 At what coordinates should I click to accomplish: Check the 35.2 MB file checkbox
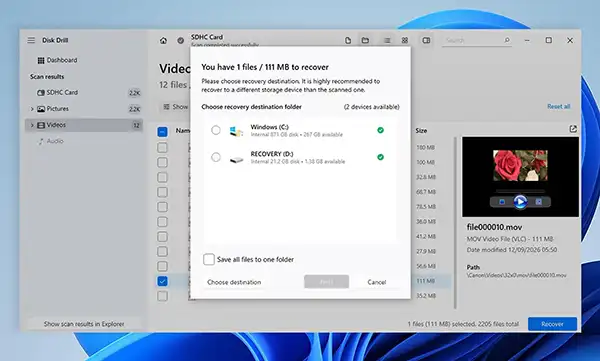162,296
